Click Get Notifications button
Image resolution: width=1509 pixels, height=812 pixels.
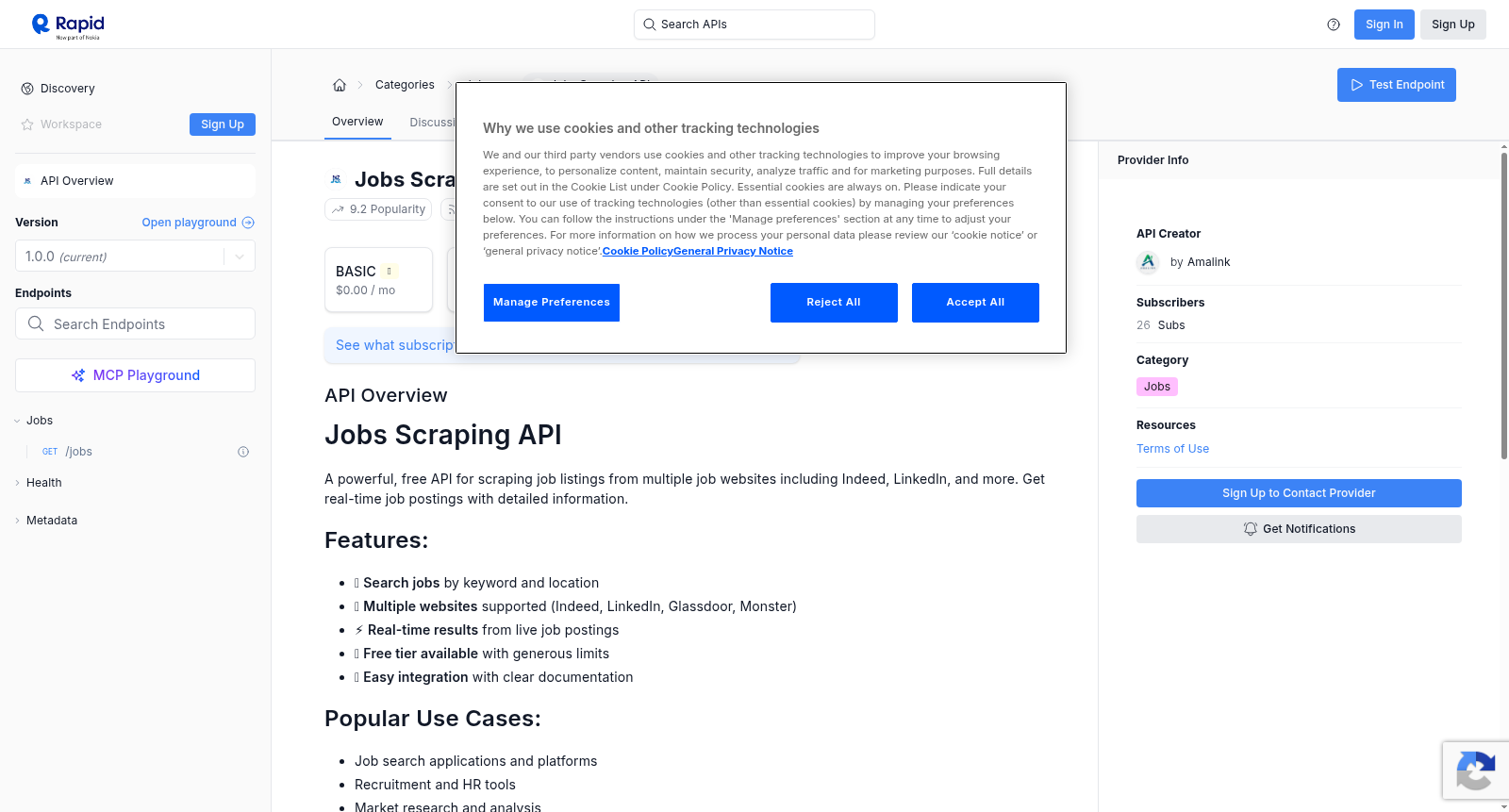tap(1299, 529)
